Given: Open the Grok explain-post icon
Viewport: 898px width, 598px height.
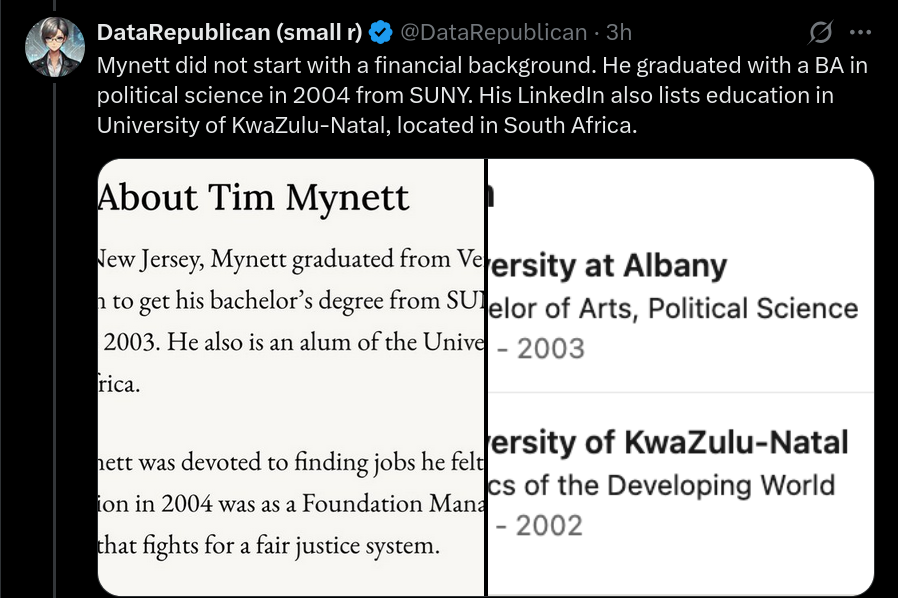Looking at the screenshot, I should click(x=820, y=32).
